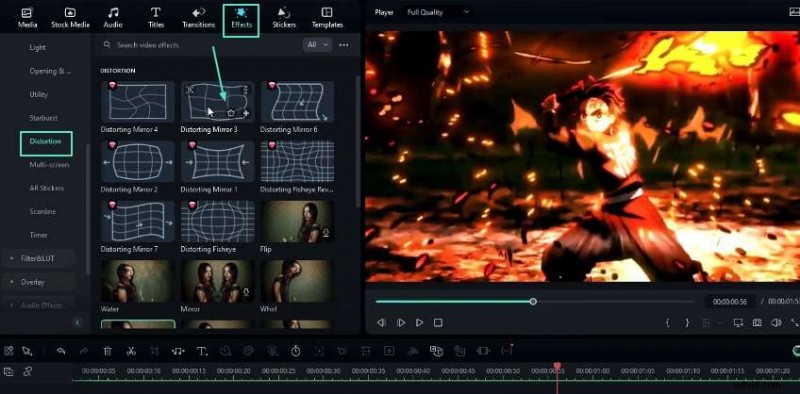800x394 pixels.
Task: Switch to the Titles tab
Action: coord(156,18)
